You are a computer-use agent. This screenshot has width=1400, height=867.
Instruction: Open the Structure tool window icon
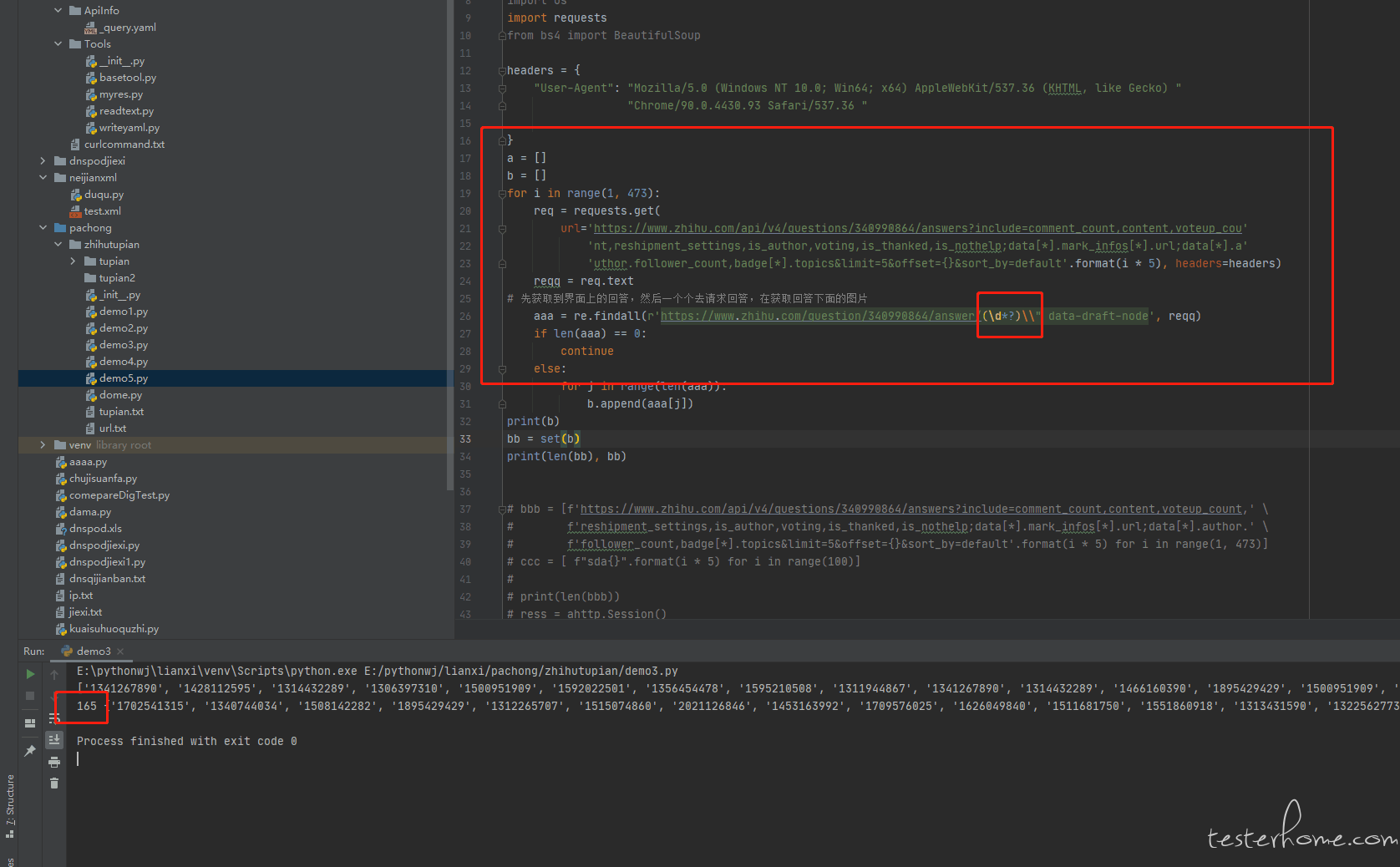coord(10,834)
